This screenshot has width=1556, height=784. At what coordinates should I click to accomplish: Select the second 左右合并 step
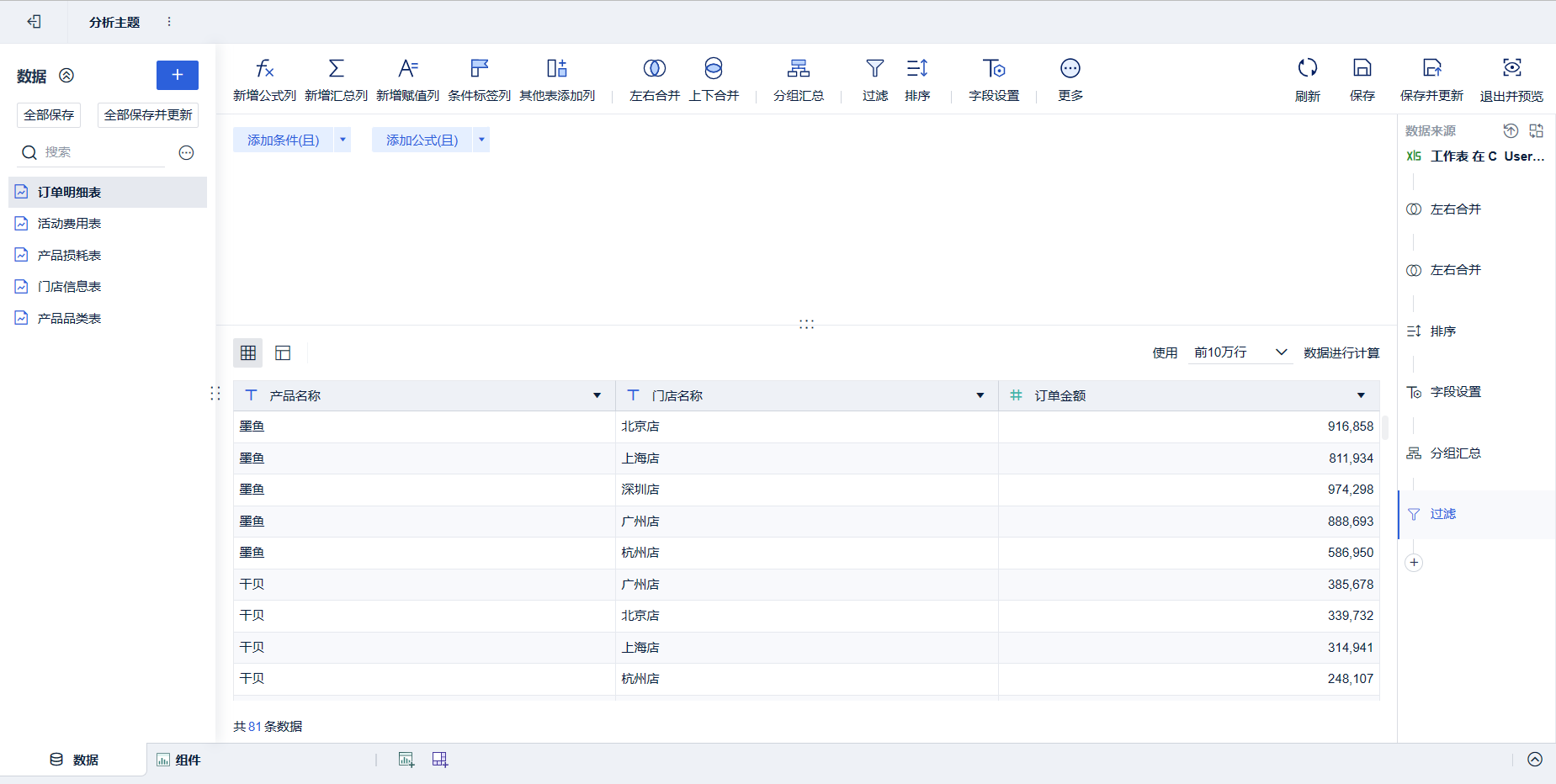point(1476,270)
